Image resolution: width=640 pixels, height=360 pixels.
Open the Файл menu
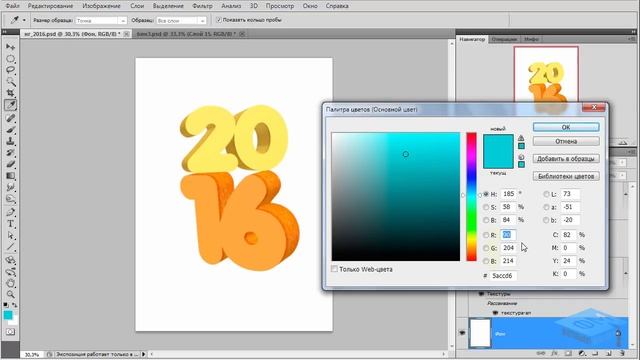pyautogui.click(x=13, y=6)
